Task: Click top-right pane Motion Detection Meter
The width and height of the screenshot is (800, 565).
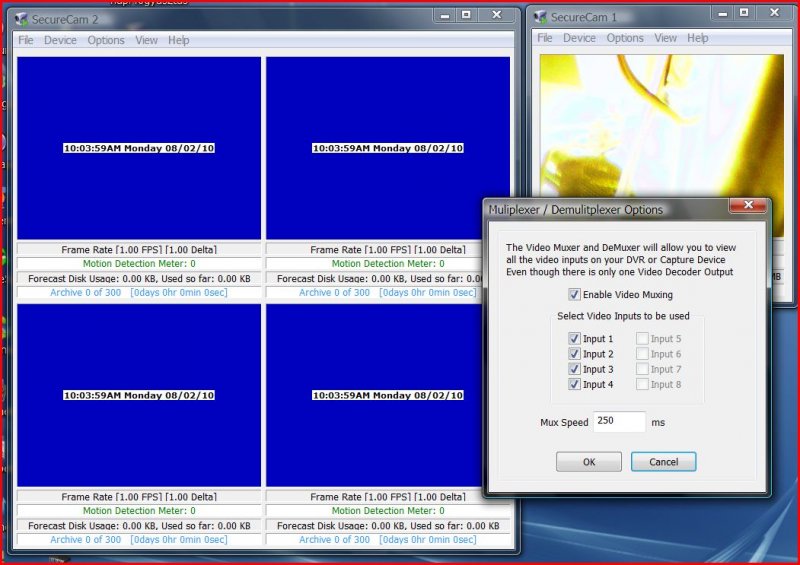Action: (388, 264)
